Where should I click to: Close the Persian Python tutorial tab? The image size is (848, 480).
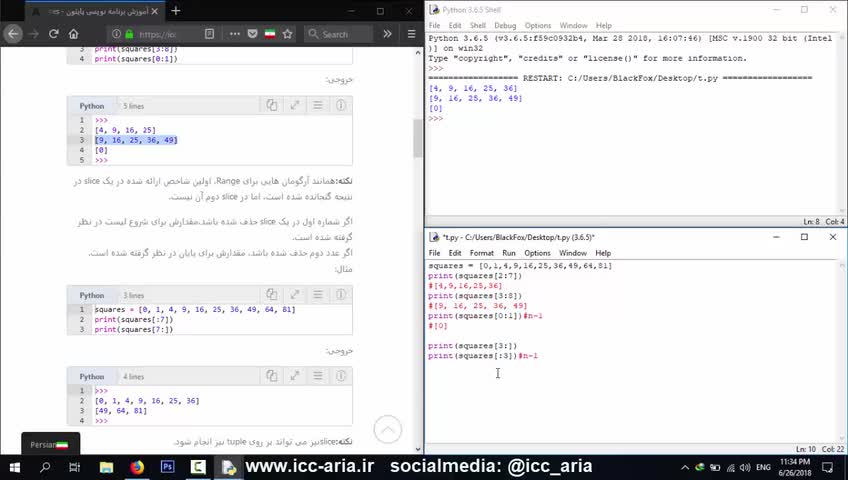155,11
